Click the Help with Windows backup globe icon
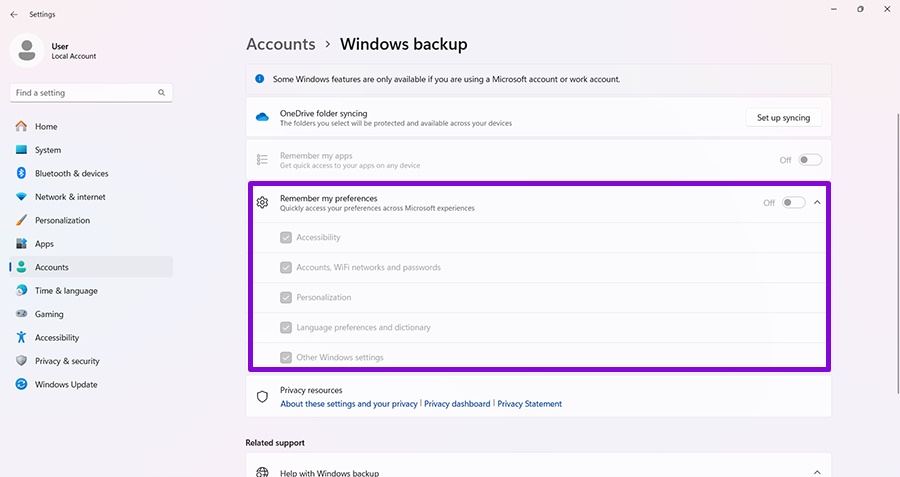This screenshot has height=477, width=900. (262, 472)
